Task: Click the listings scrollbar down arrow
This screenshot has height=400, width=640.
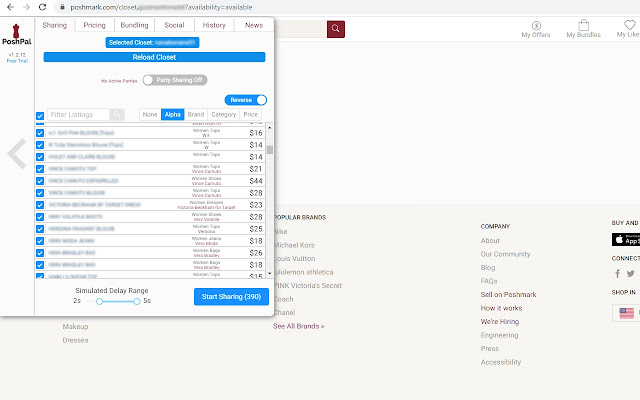Action: 269,273
